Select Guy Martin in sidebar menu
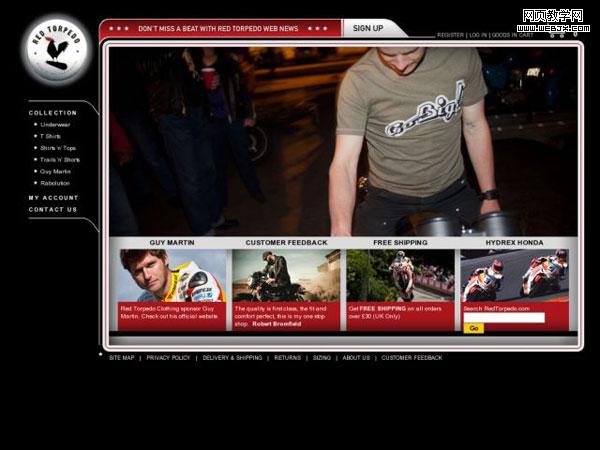Image resolution: width=600 pixels, height=450 pixels. point(55,171)
